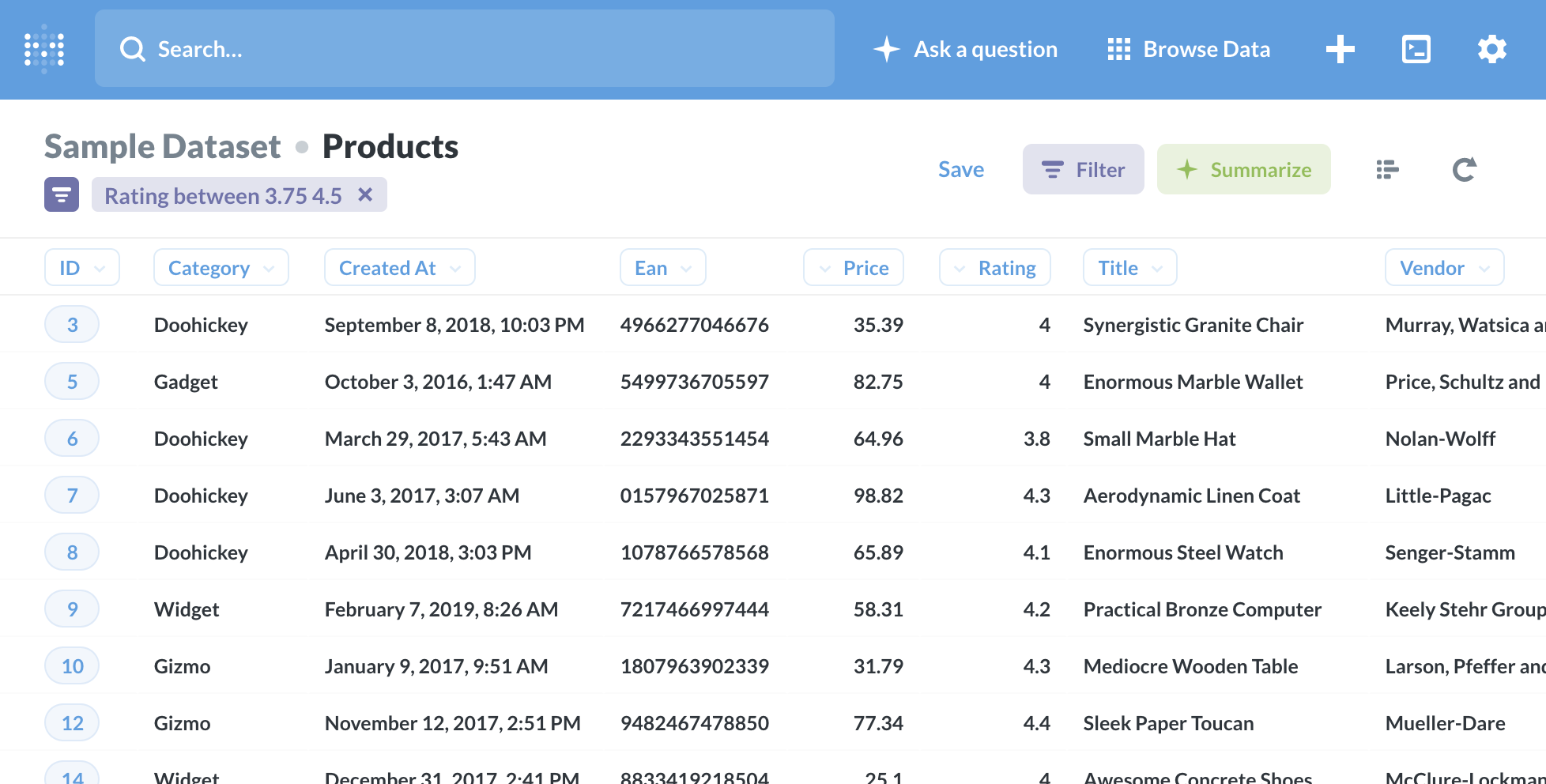
Task: Open the Created At column header menu
Action: coord(400,267)
